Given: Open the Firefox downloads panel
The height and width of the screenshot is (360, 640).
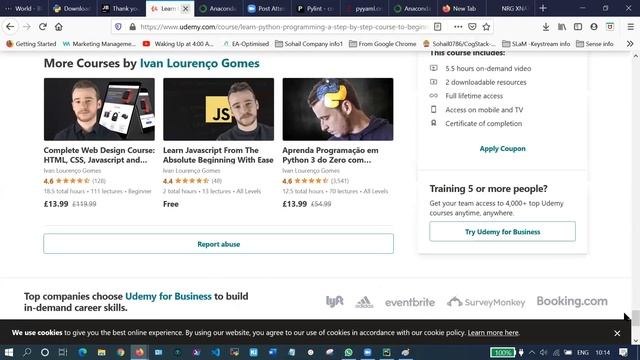Looking at the screenshot, I should pyautogui.click(x=546, y=27).
